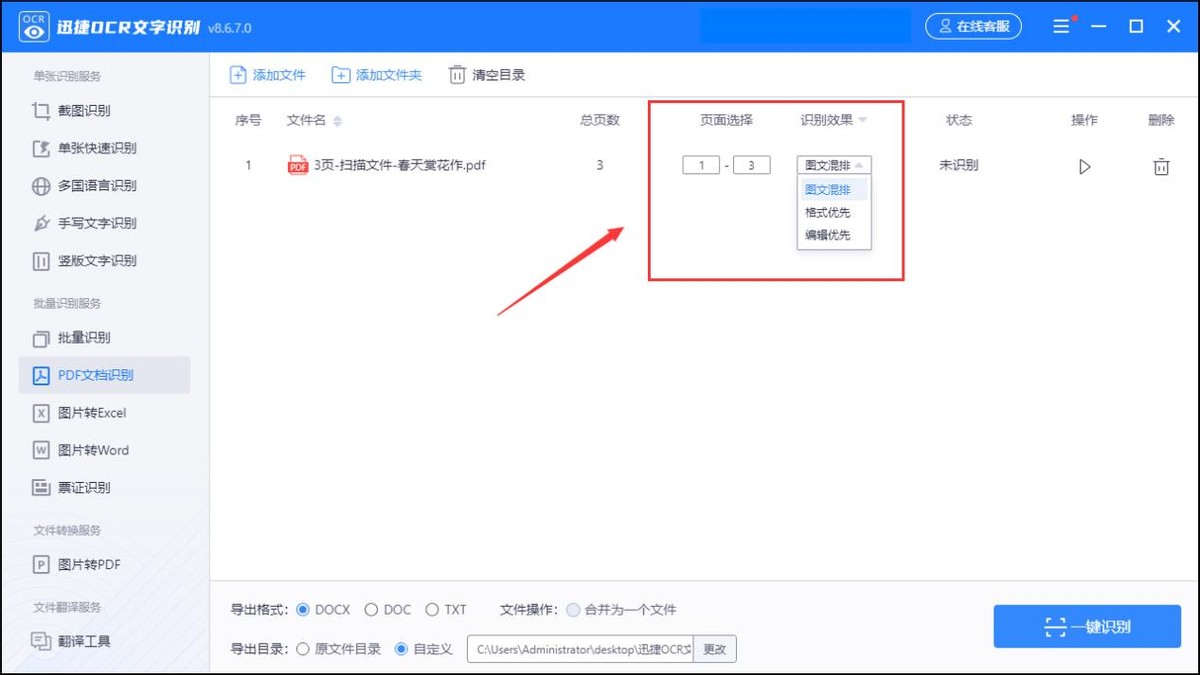Click the PDF文档识别 icon in sidebar

pos(41,376)
